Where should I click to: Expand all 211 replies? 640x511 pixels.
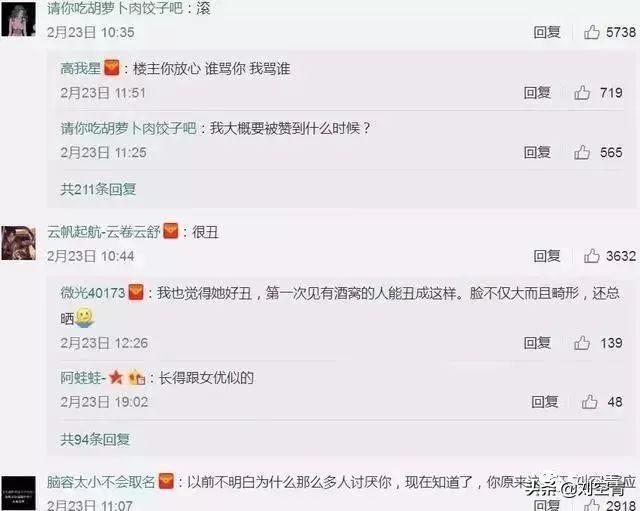point(98,189)
